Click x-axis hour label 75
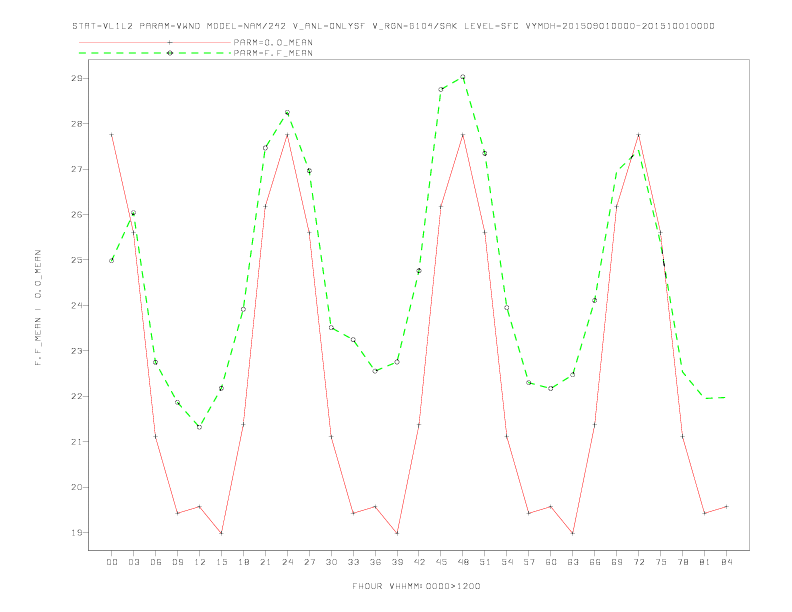 tap(661, 562)
